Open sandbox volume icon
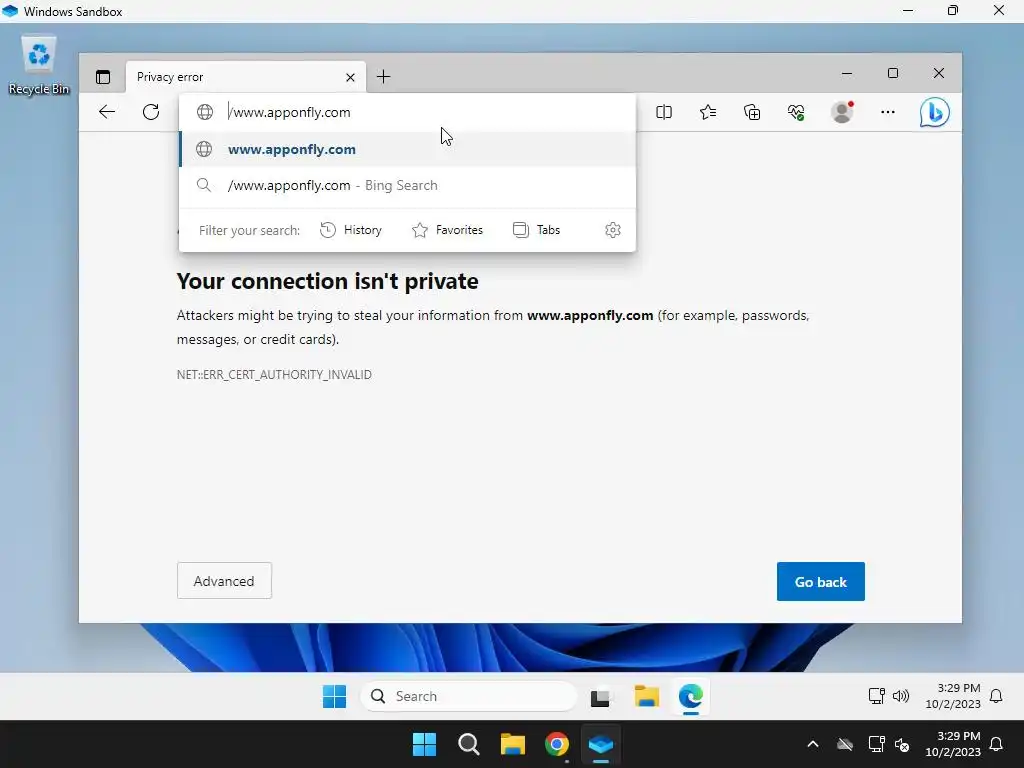This screenshot has width=1024, height=768. coord(901,696)
